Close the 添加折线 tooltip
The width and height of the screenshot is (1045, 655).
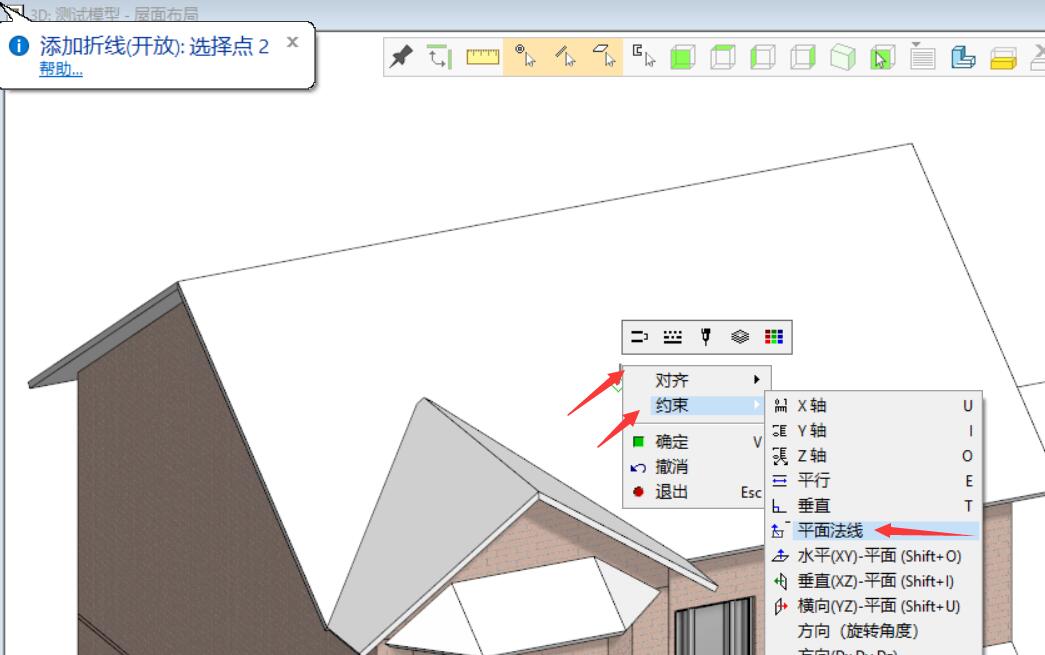click(292, 43)
